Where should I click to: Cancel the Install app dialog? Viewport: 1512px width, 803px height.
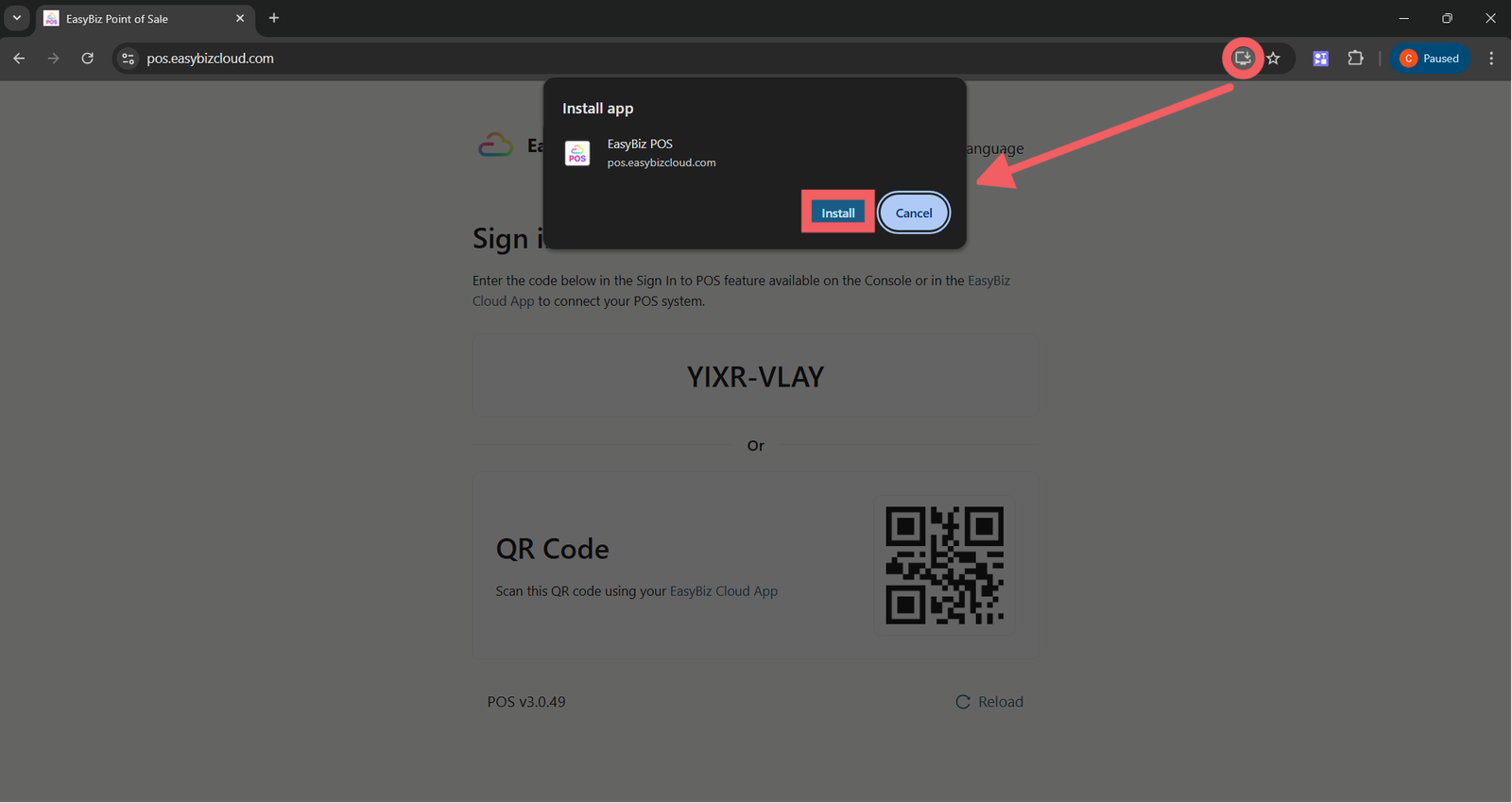tap(914, 213)
